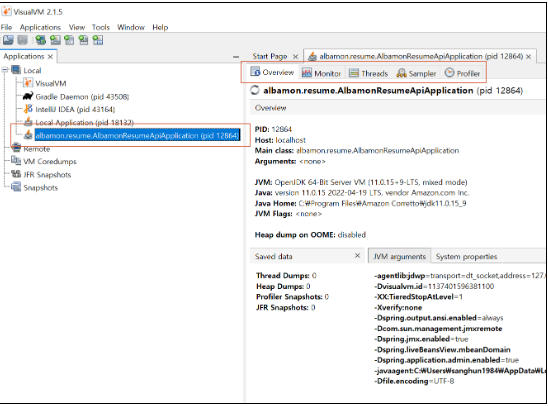Click the java icon on the application document tab
This screenshot has width=548, height=406.
(x=312, y=56)
